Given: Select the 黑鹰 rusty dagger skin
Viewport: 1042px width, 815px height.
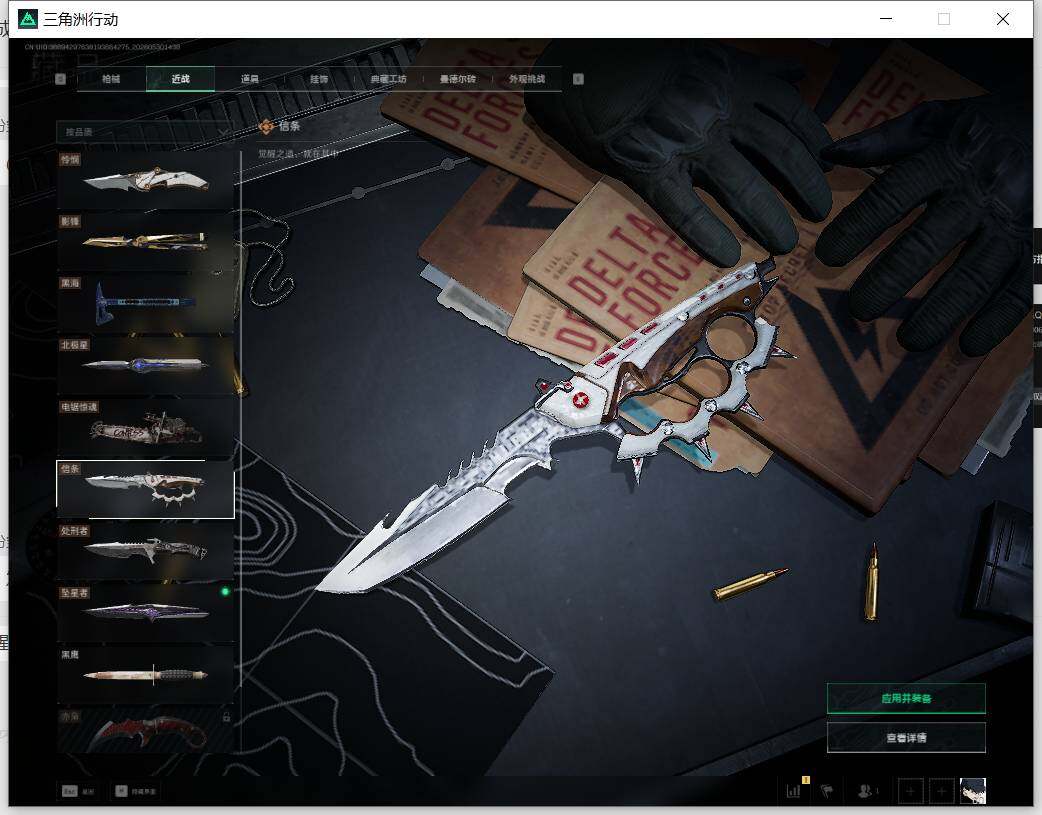Looking at the screenshot, I should [x=146, y=674].
